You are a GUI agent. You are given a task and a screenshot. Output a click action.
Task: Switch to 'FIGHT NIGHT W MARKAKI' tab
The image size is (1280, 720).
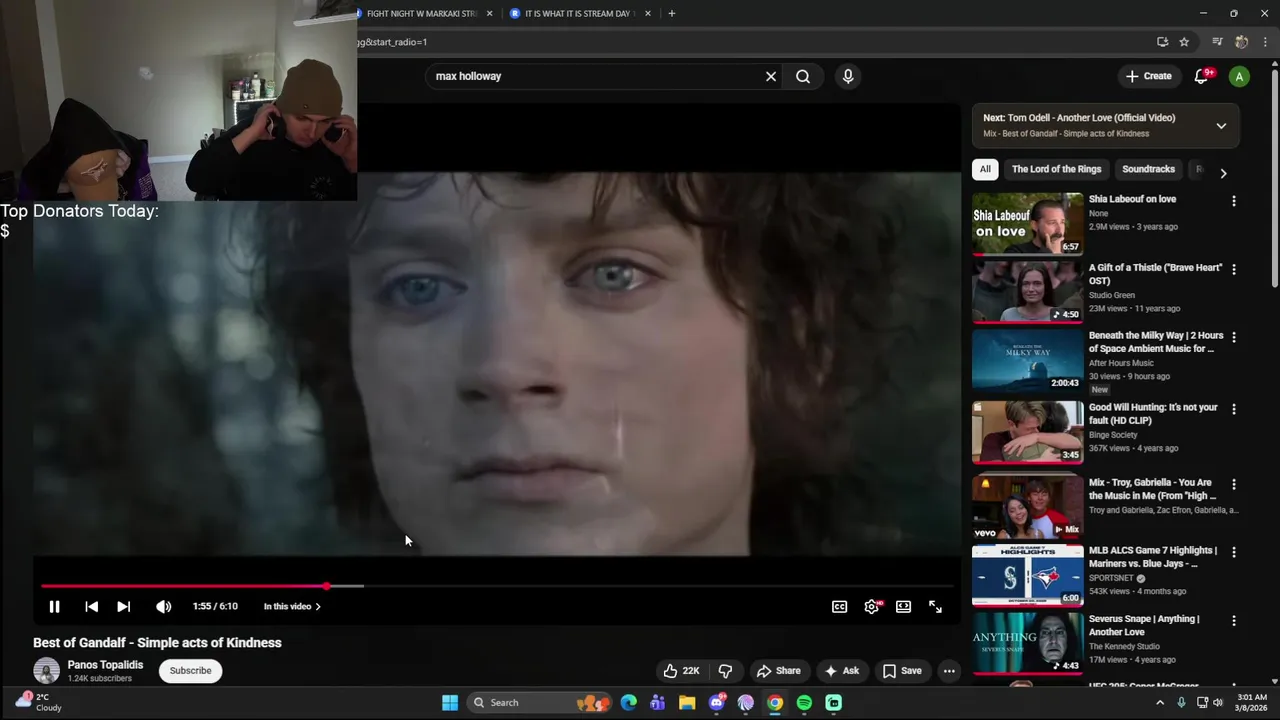[x=420, y=13]
